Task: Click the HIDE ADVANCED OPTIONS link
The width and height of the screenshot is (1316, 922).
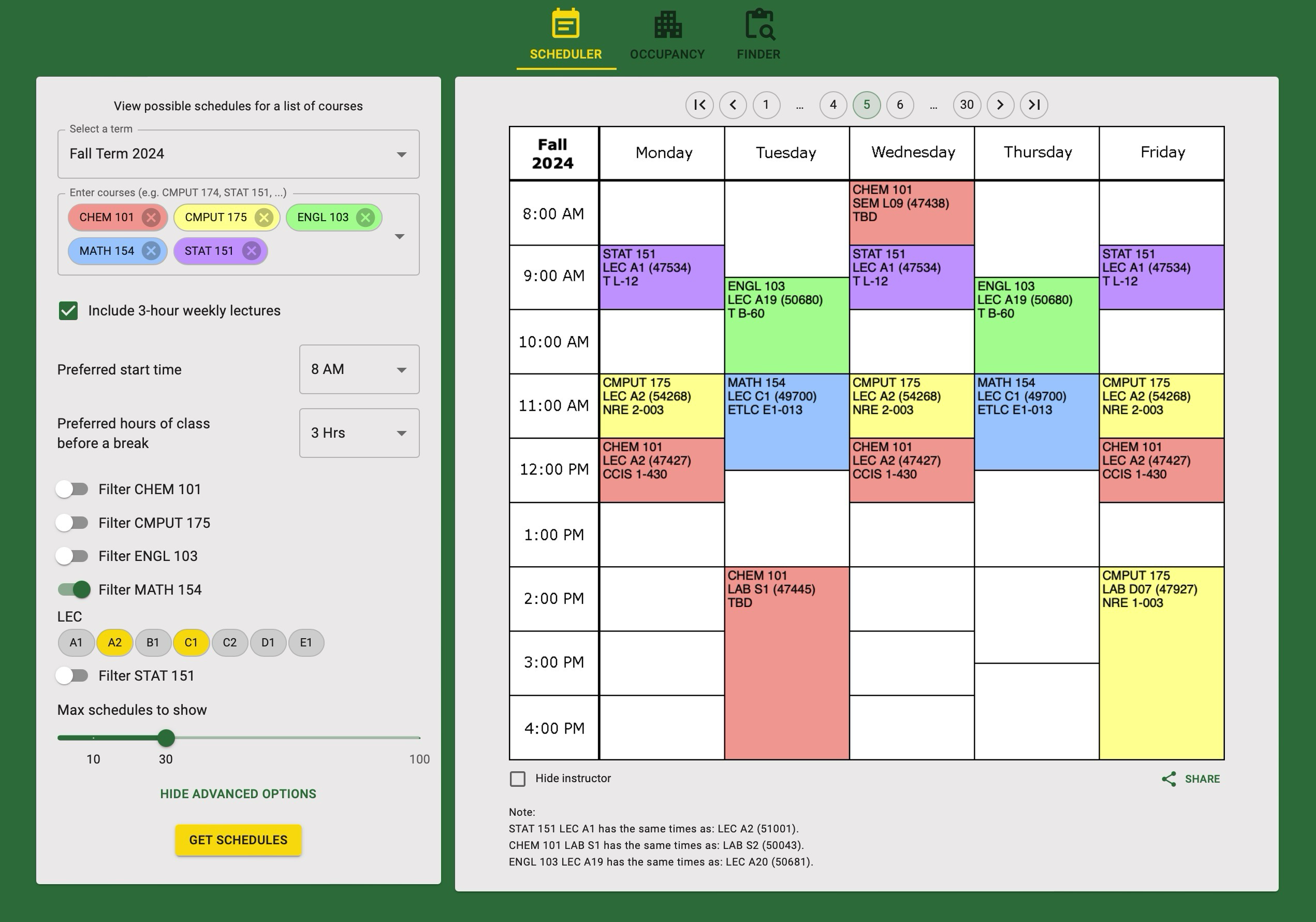Action: tap(237, 794)
